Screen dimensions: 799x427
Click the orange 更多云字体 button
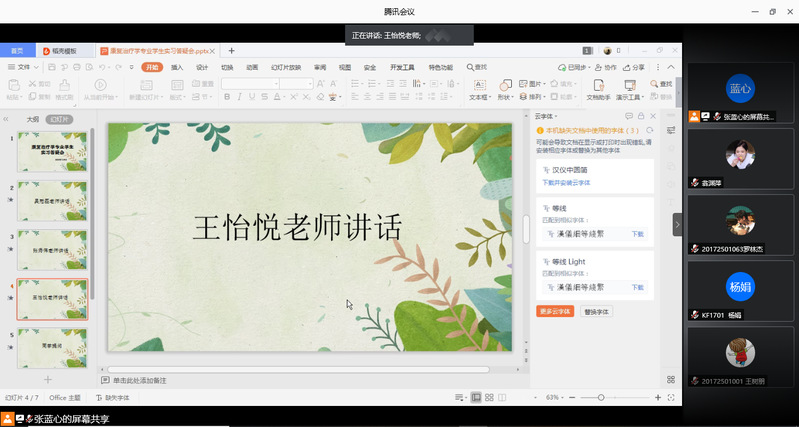(x=555, y=312)
